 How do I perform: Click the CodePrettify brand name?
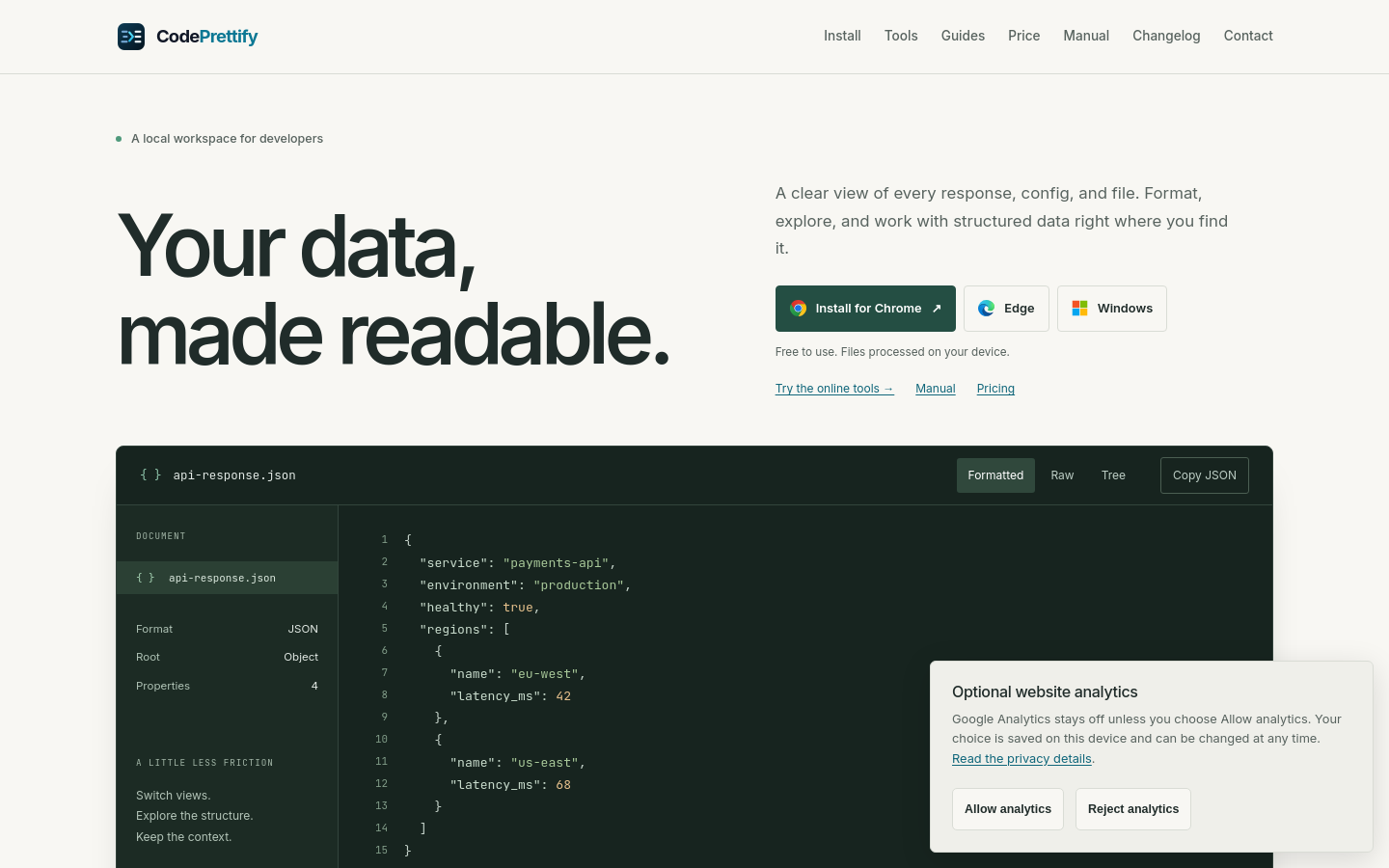[x=206, y=37]
